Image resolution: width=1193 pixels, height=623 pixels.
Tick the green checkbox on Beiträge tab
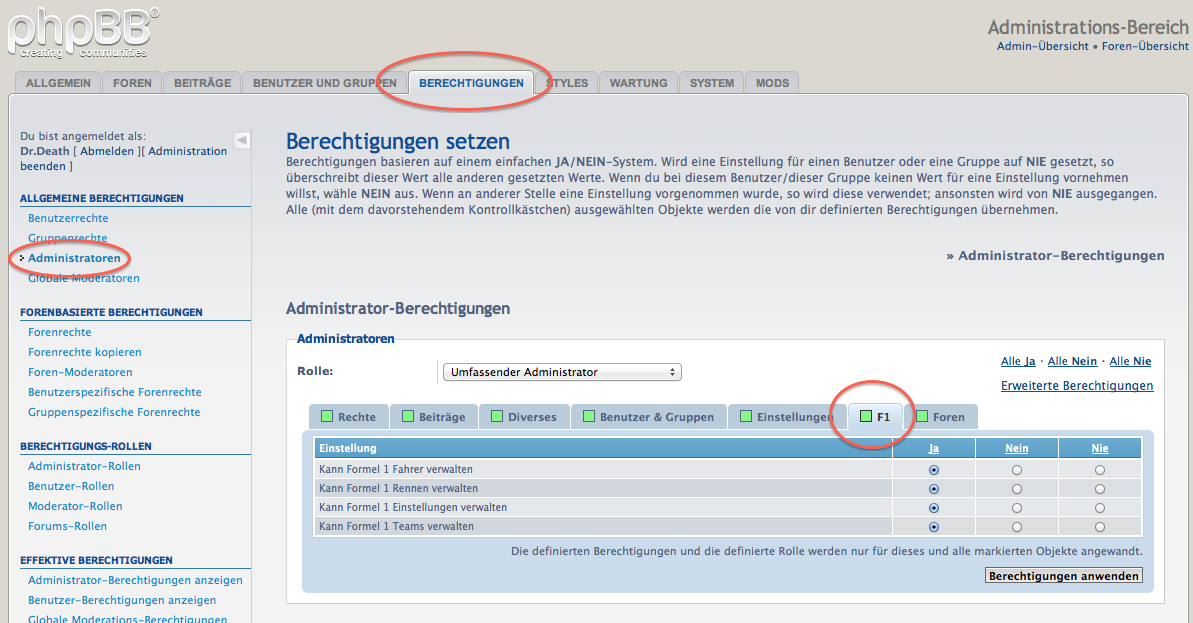[408, 416]
